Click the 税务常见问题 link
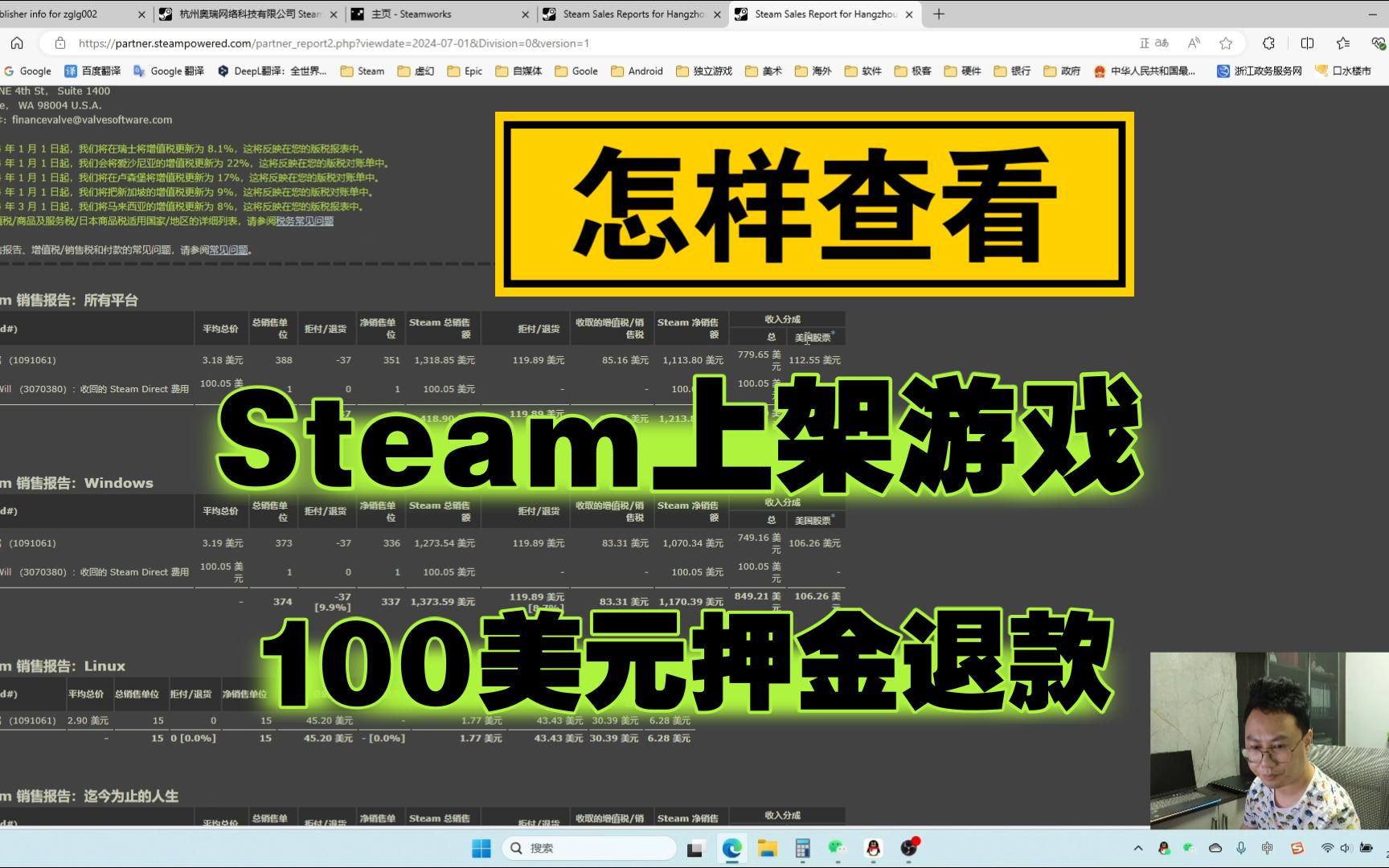The width and height of the screenshot is (1389, 868). tap(305, 221)
